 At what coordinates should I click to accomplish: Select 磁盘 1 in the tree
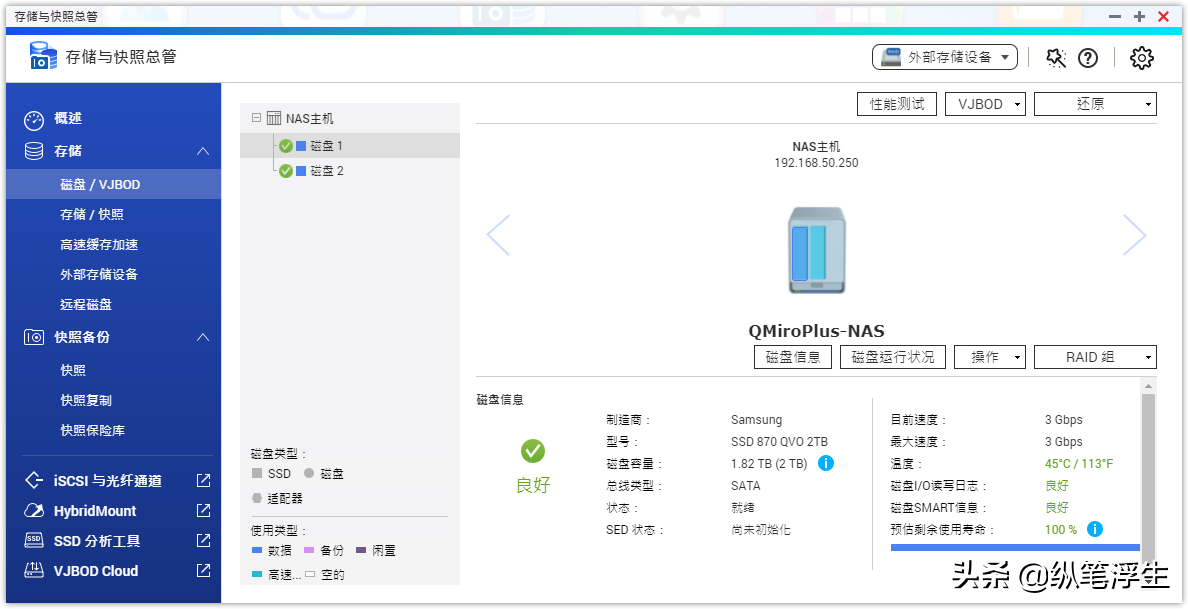pyautogui.click(x=350, y=145)
